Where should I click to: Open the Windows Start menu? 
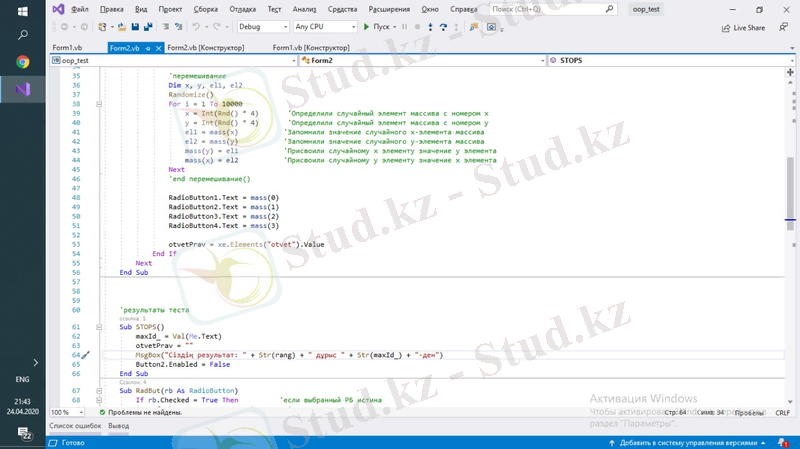click(x=22, y=9)
